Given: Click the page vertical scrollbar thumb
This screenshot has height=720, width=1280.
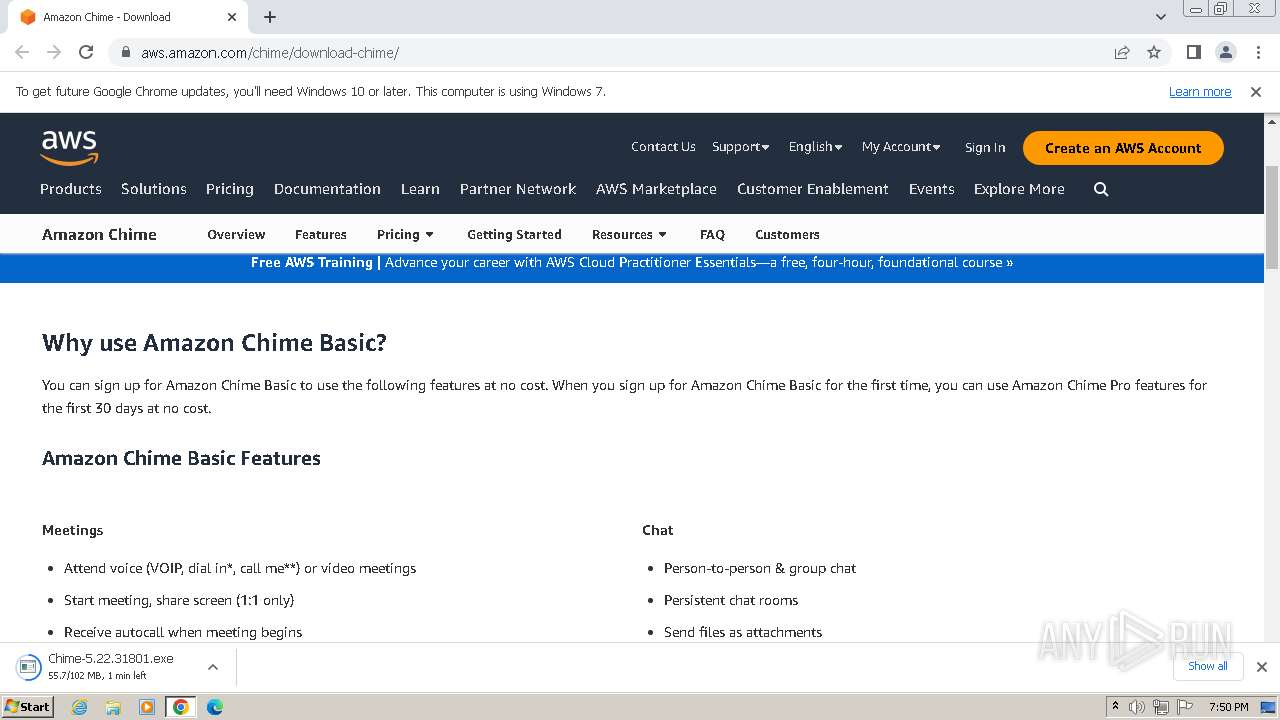Looking at the screenshot, I should [x=1272, y=218].
